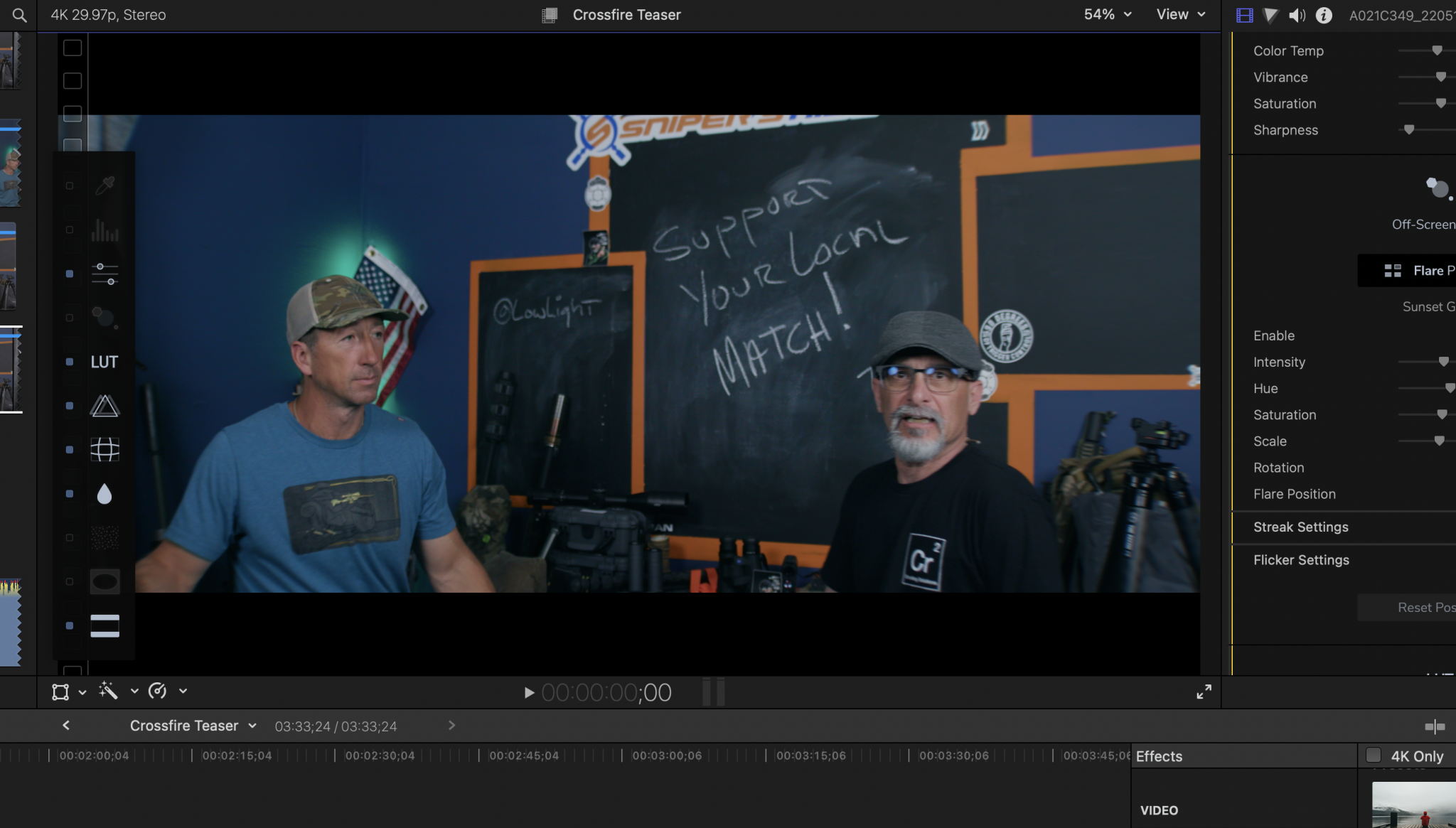
Task: Click the Reset Position button
Action: click(1407, 608)
